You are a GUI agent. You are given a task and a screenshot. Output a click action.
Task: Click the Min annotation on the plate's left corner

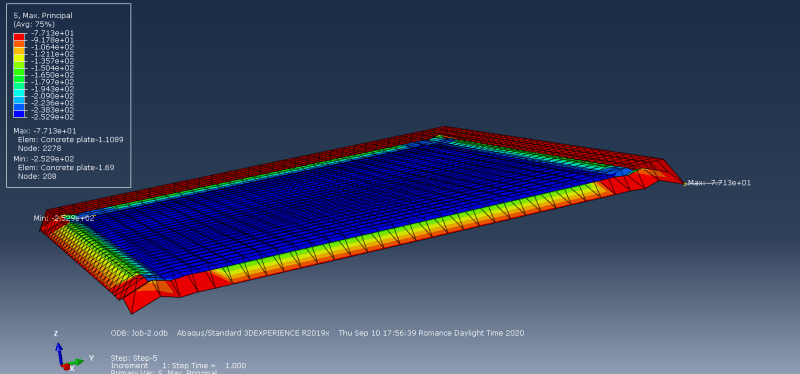point(64,218)
